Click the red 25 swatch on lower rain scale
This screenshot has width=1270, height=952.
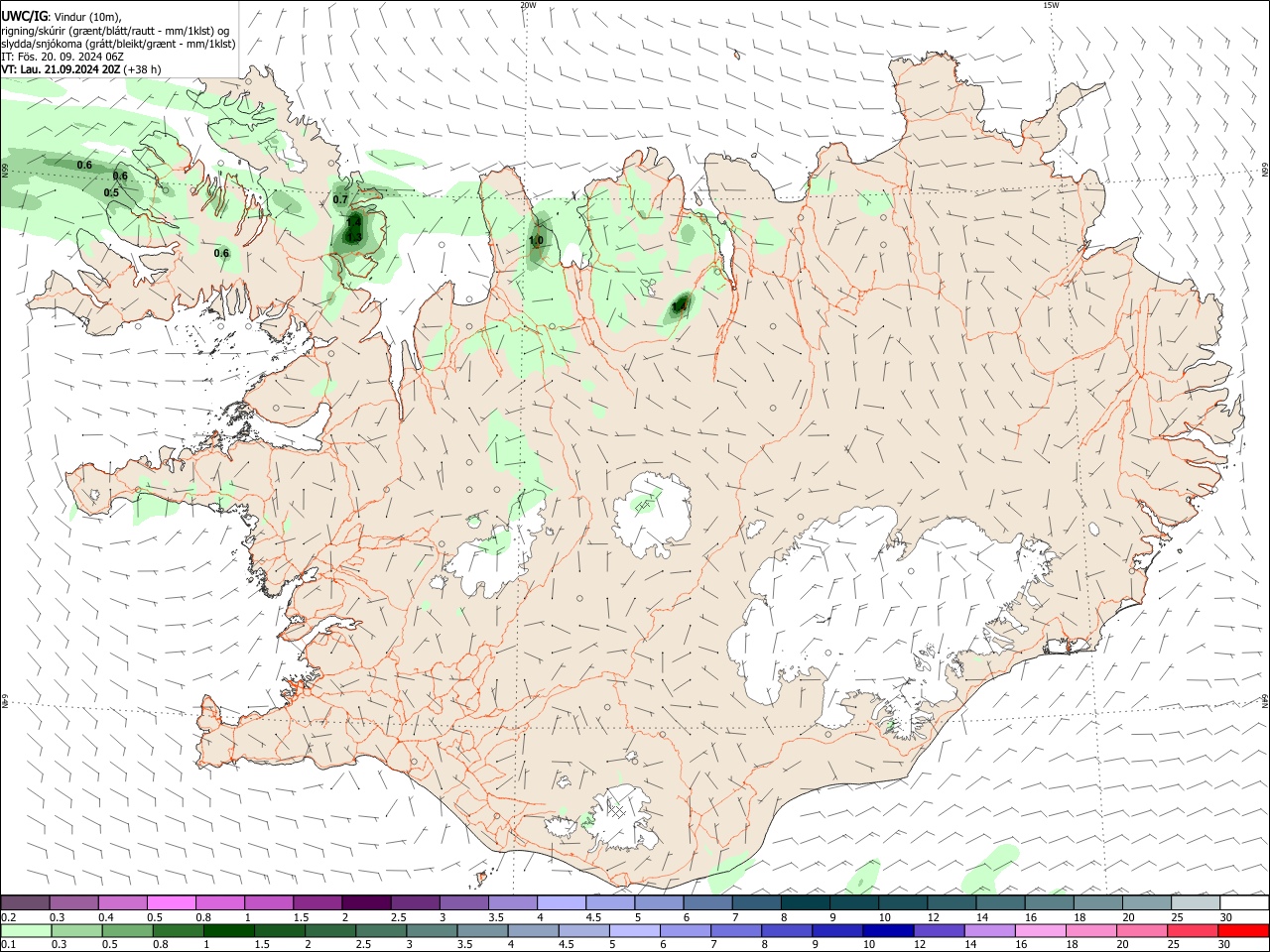[x=1192, y=930]
